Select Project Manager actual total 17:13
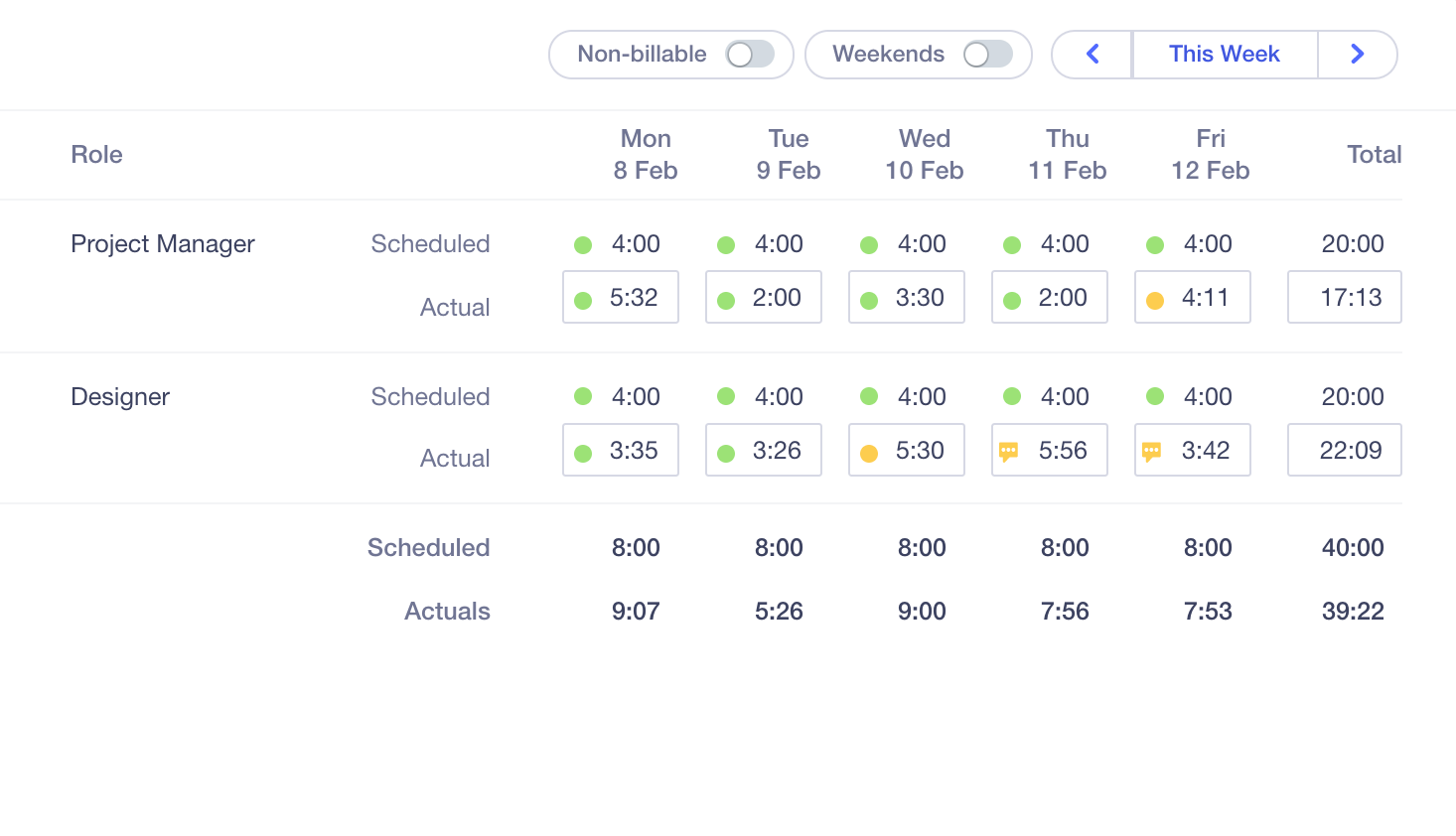 pos(1350,298)
